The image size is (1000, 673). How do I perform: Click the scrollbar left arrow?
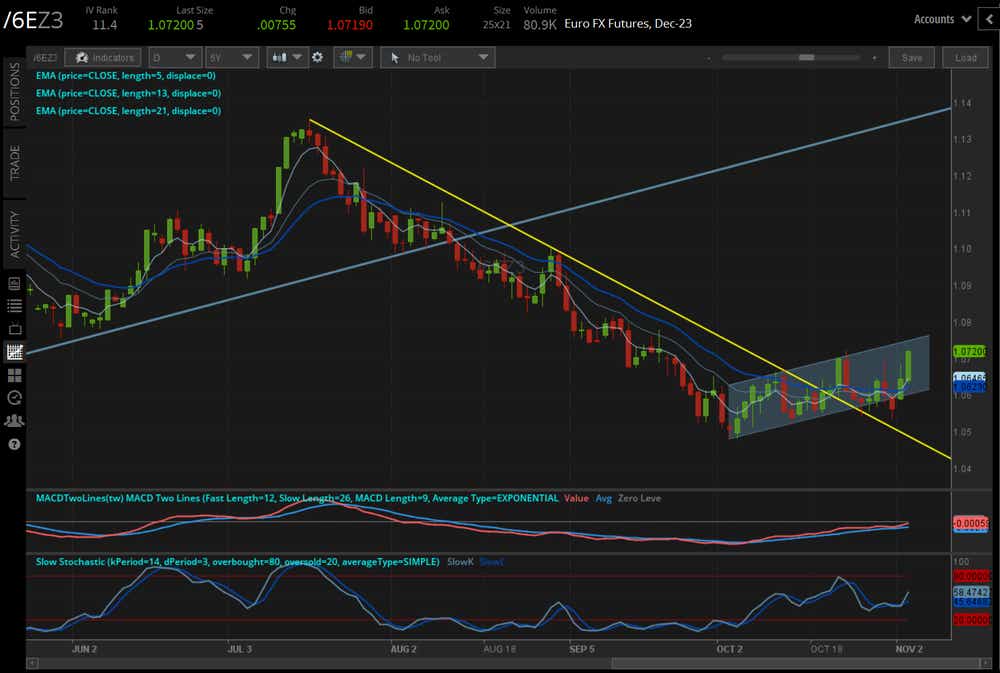coord(32,663)
